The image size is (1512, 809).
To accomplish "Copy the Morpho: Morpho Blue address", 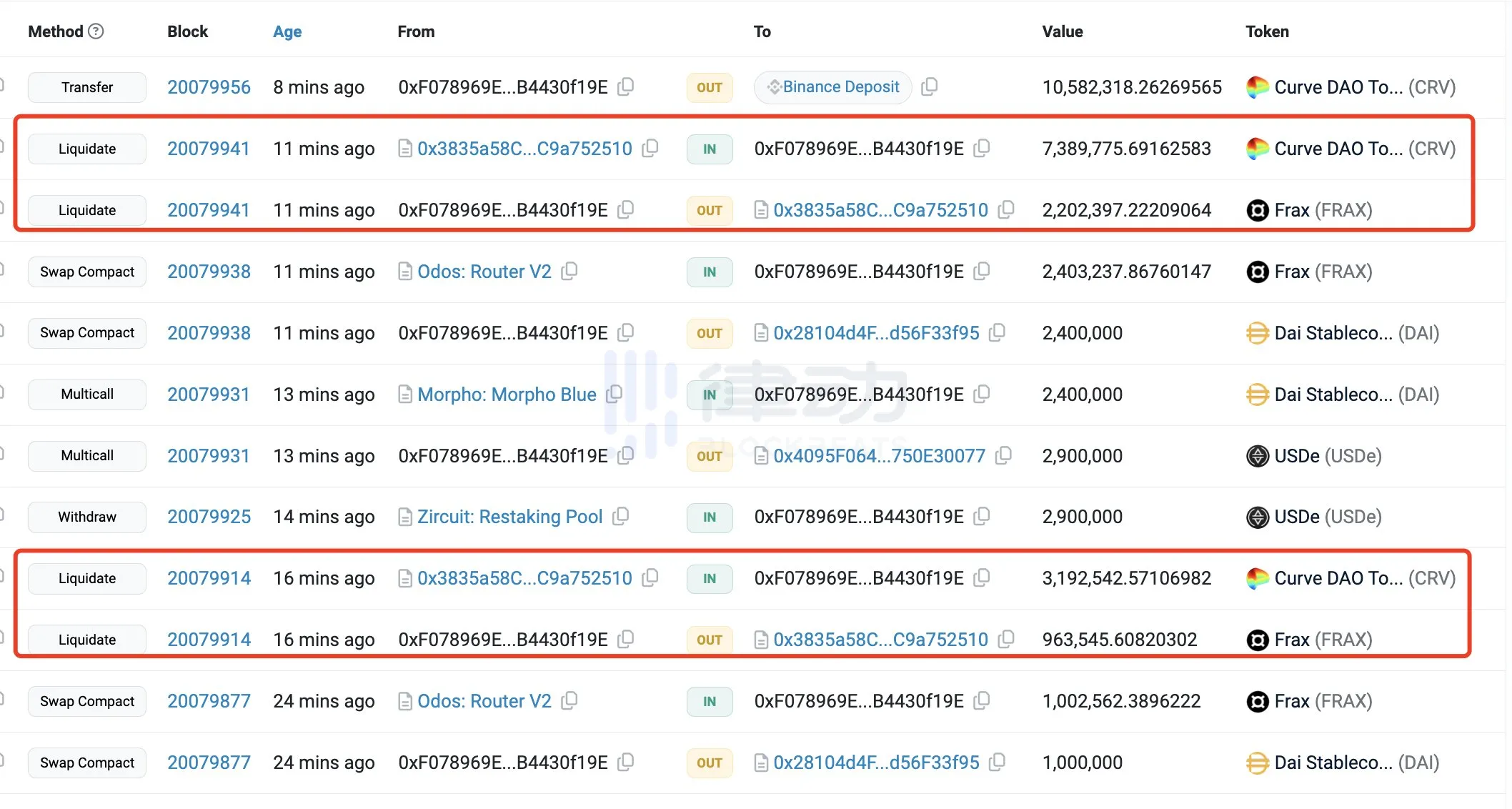I will [x=614, y=394].
